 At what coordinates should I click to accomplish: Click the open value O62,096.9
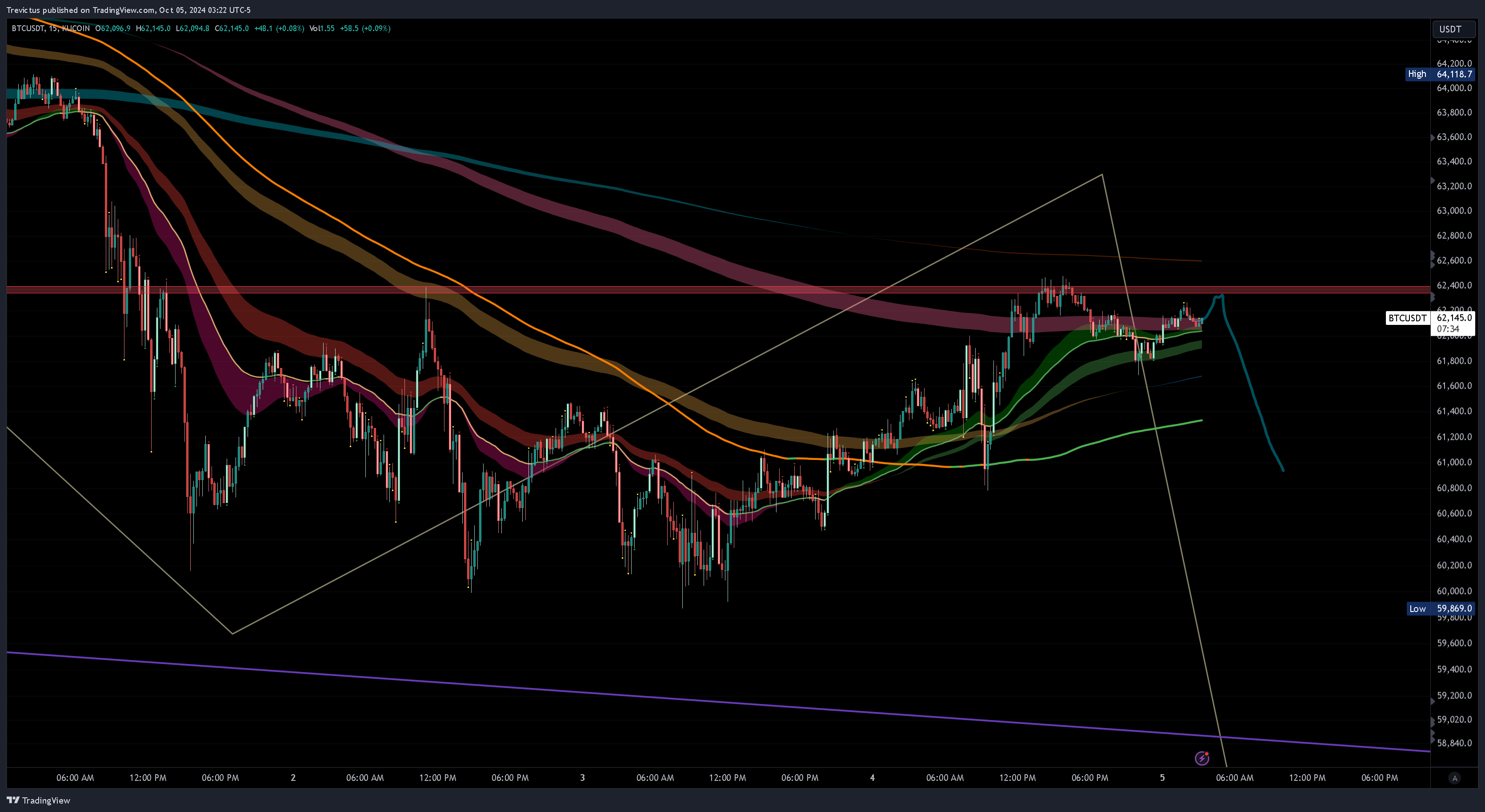113,28
